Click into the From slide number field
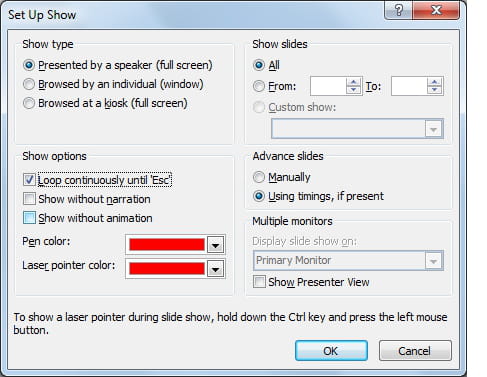Viewport: 487px width, 377px height. (x=328, y=86)
